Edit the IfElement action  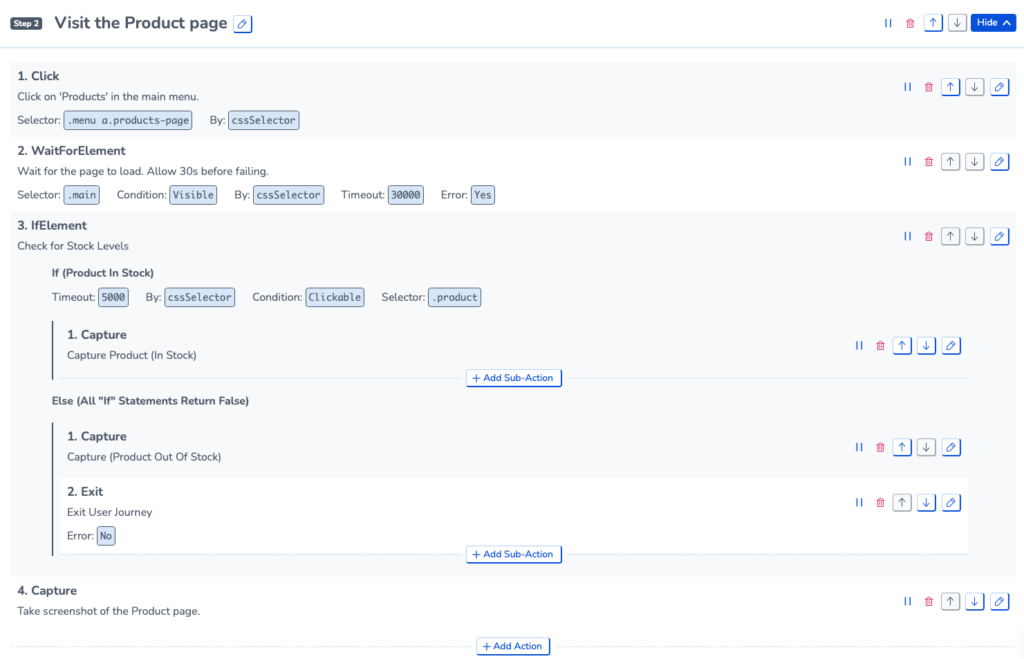click(999, 236)
